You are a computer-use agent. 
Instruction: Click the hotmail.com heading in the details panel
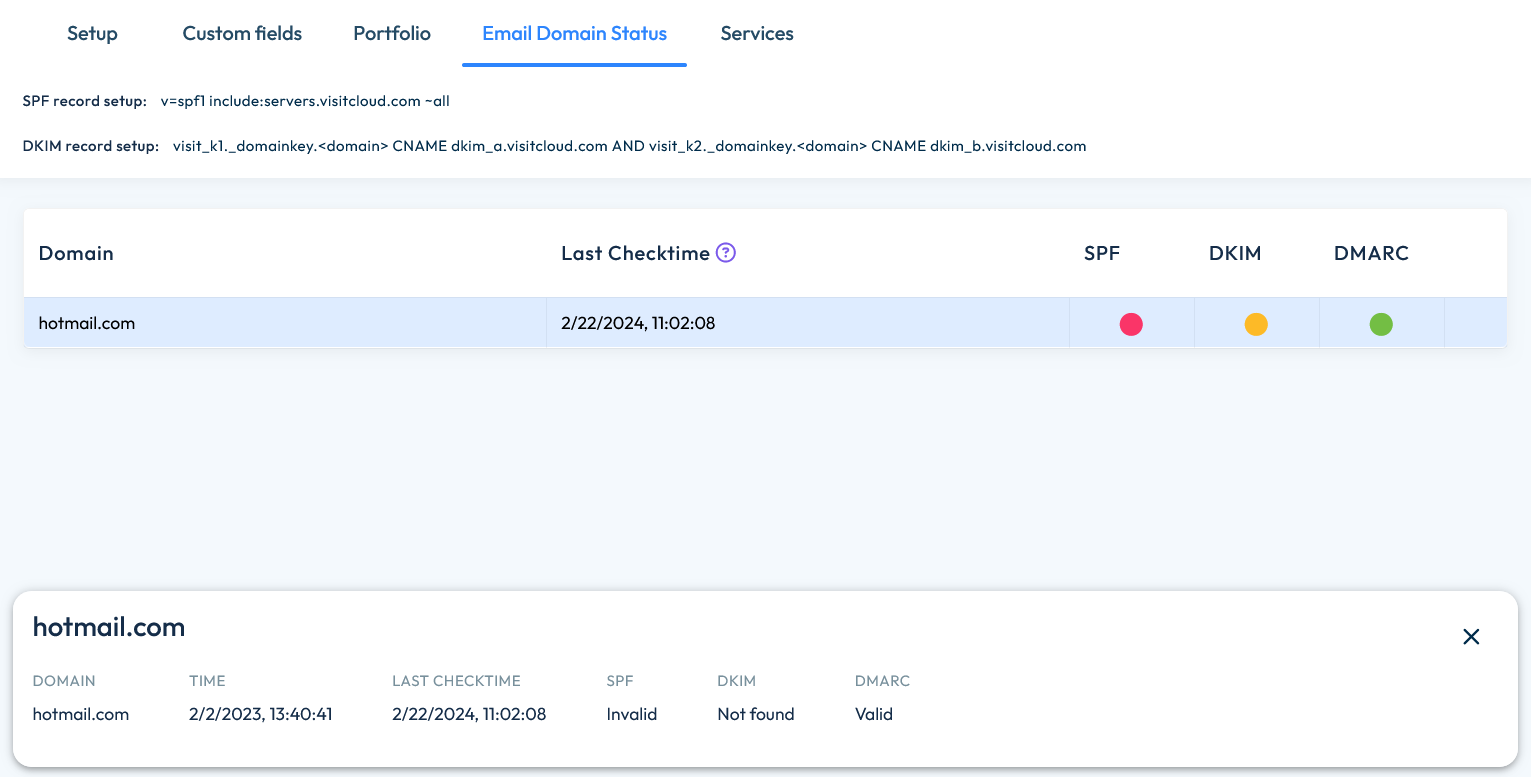[x=108, y=627]
